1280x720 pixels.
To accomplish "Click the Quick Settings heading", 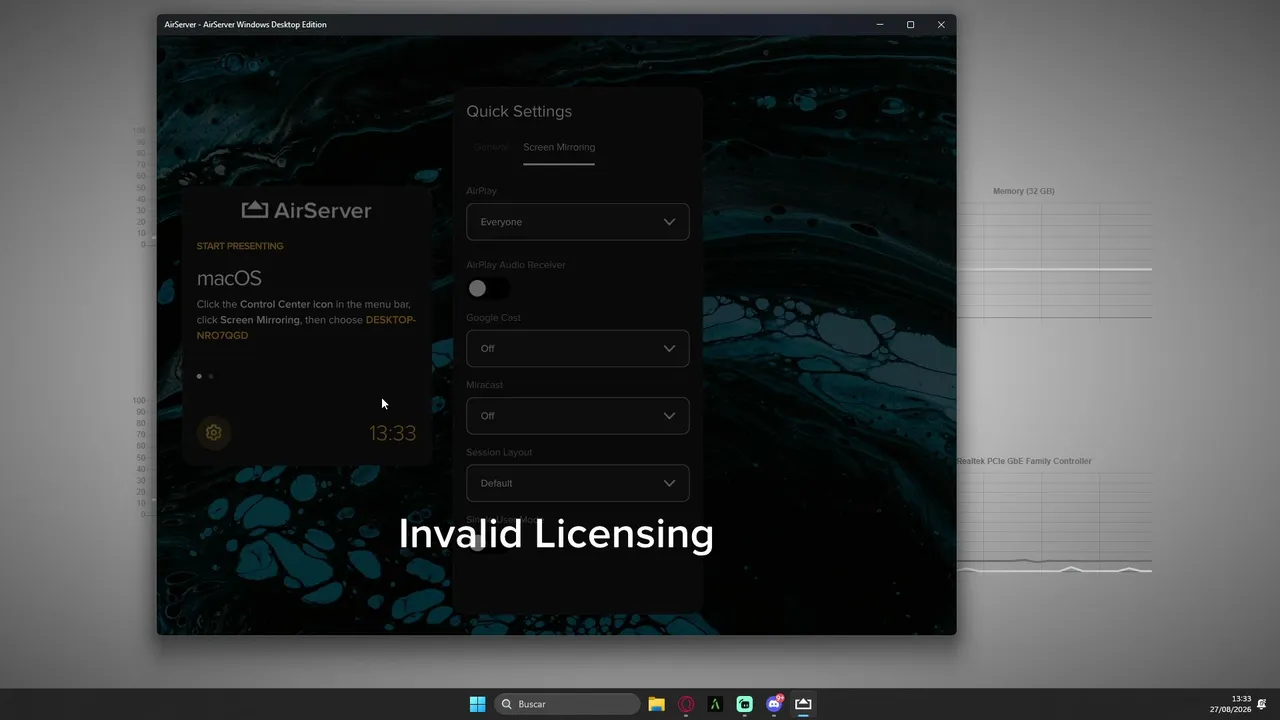I will [519, 111].
